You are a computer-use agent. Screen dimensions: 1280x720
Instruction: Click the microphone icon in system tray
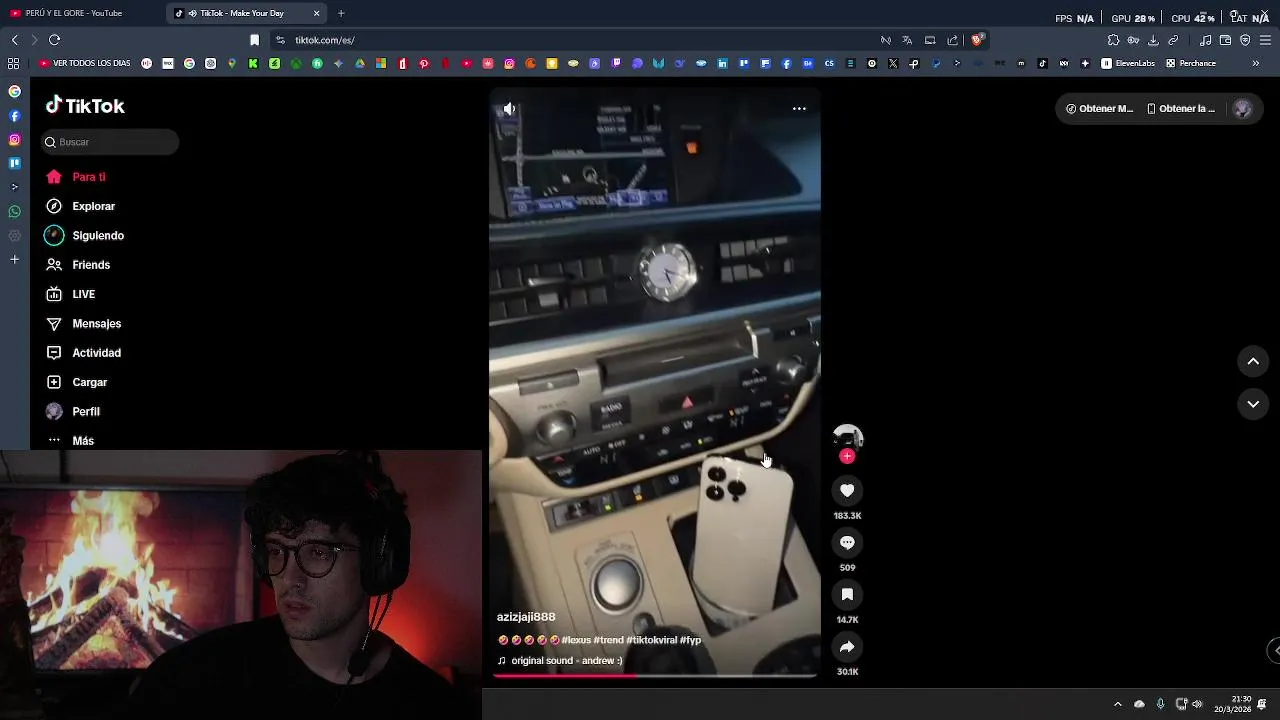pyautogui.click(x=1160, y=704)
